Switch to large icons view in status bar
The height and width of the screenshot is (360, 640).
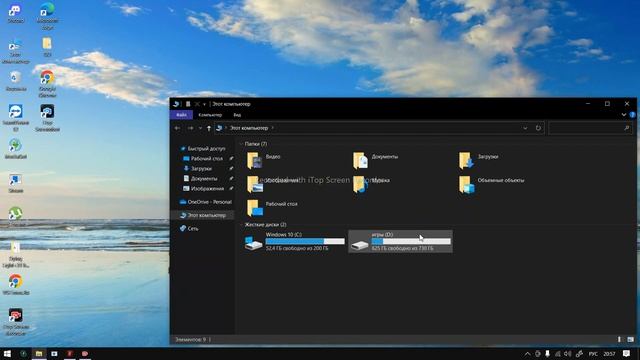pyautogui.click(x=631, y=340)
